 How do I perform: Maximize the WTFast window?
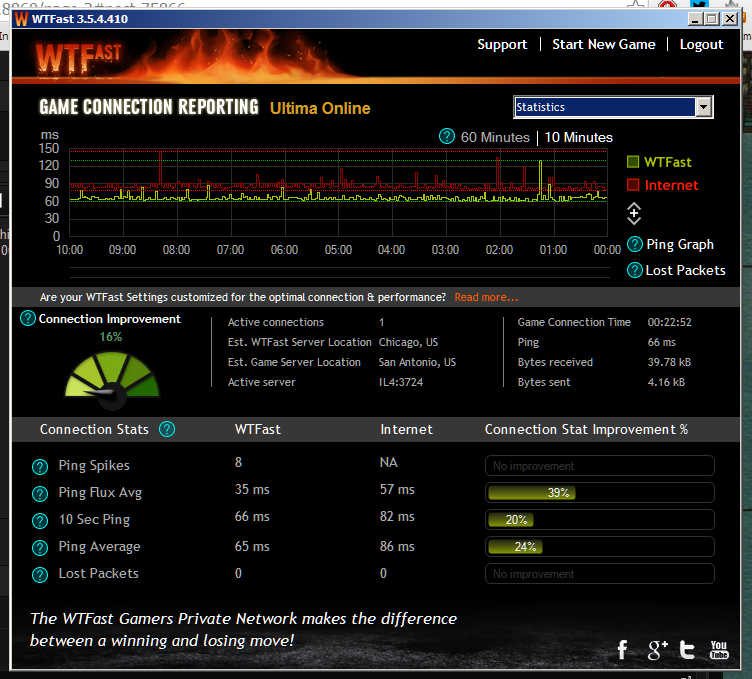click(712, 19)
